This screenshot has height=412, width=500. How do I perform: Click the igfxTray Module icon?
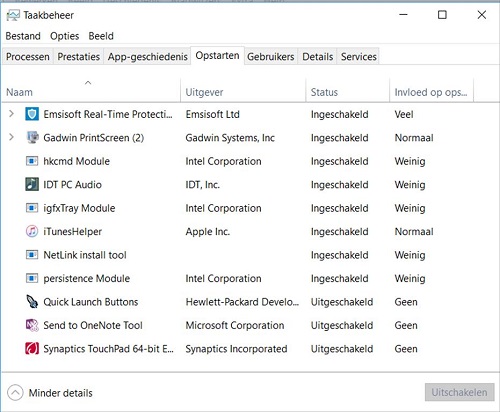(32, 208)
